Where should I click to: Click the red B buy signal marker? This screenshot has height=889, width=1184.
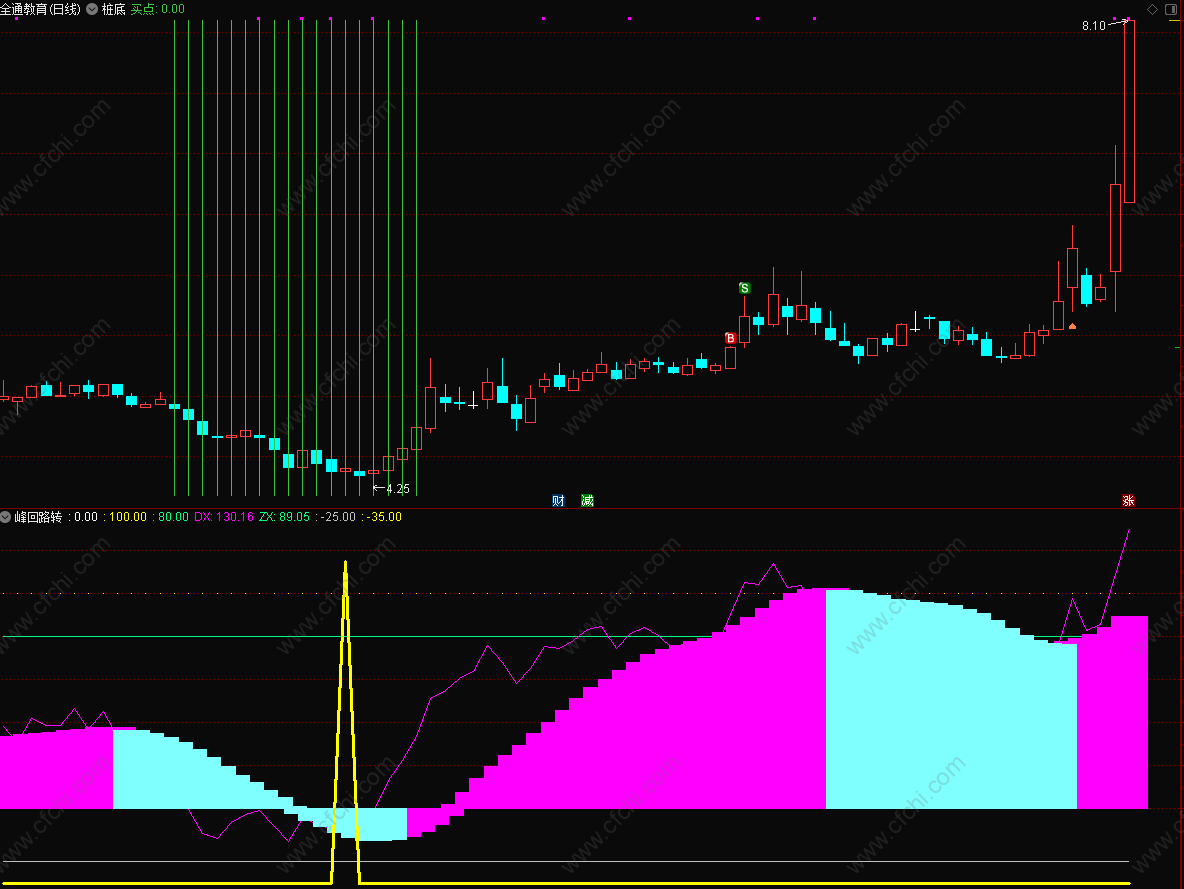click(x=730, y=338)
